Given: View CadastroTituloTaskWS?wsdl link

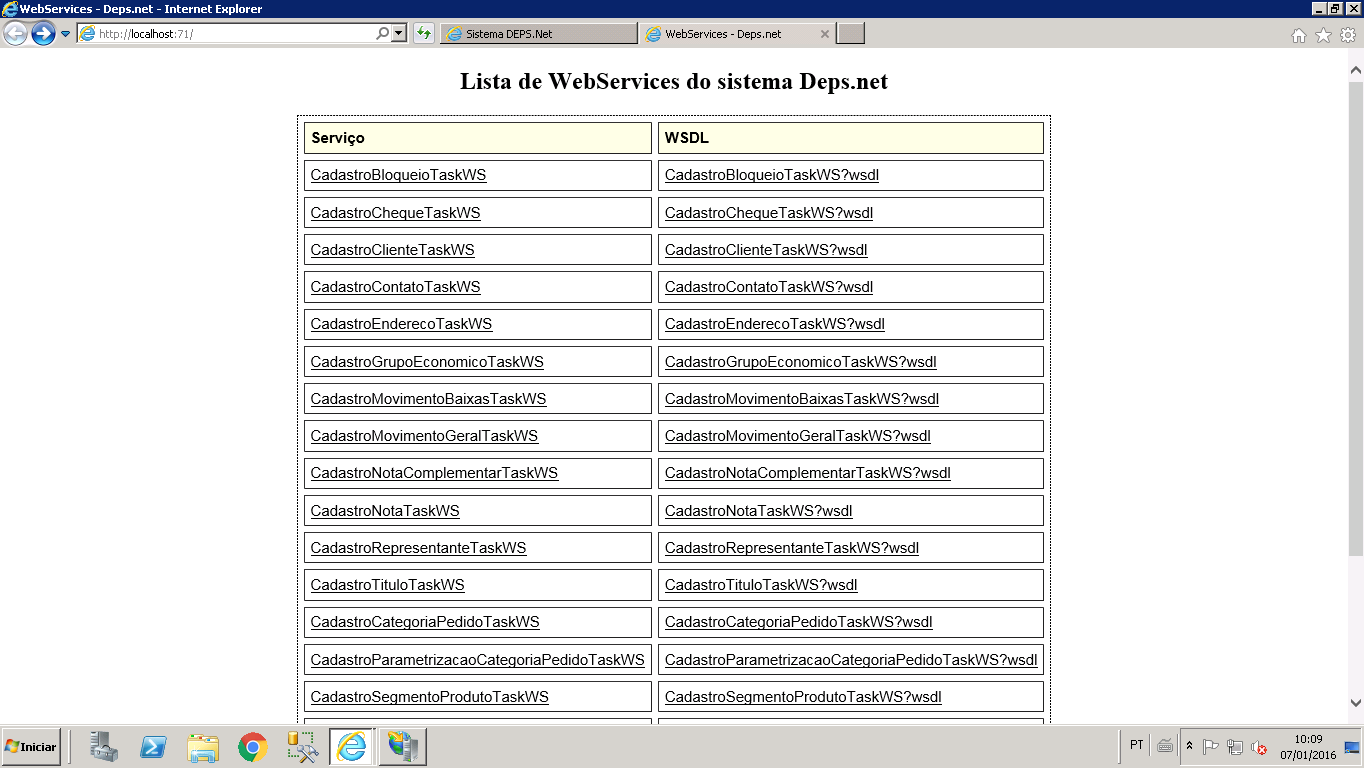Looking at the screenshot, I should (x=761, y=585).
